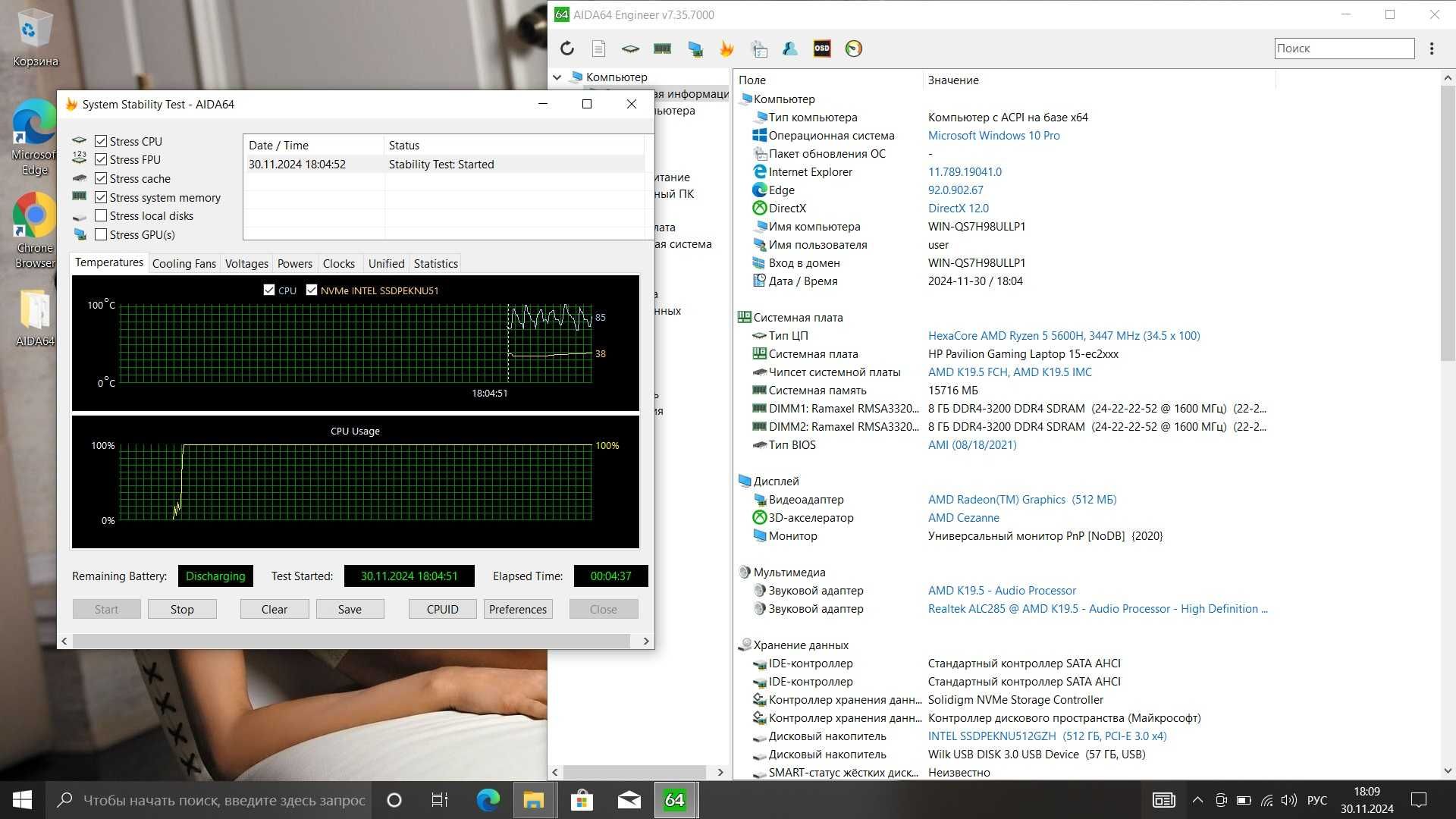Uncheck Stress FPU checkbox

[x=101, y=159]
